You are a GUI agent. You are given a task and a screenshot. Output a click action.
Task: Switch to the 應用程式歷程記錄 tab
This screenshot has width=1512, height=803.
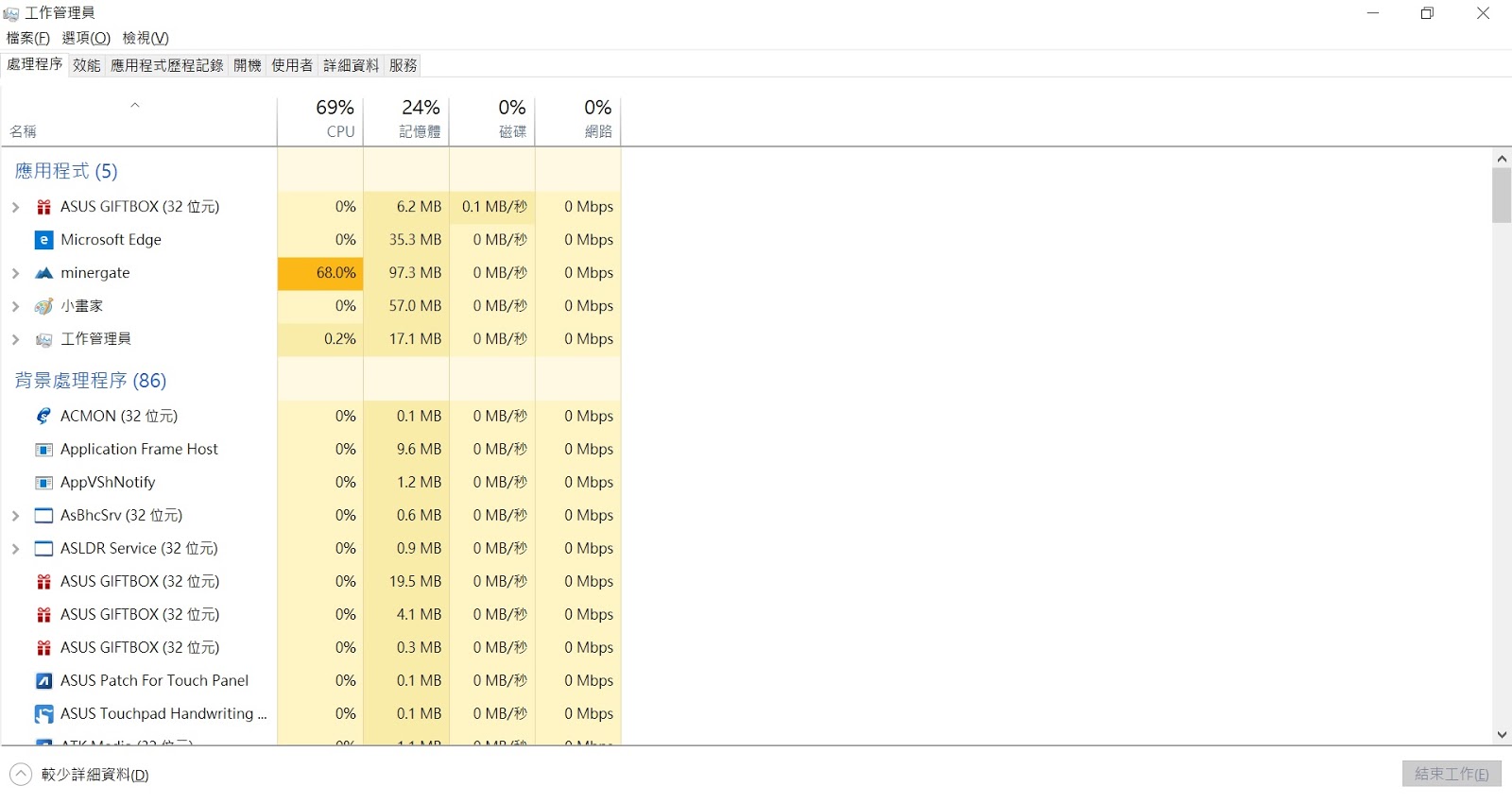pos(167,65)
